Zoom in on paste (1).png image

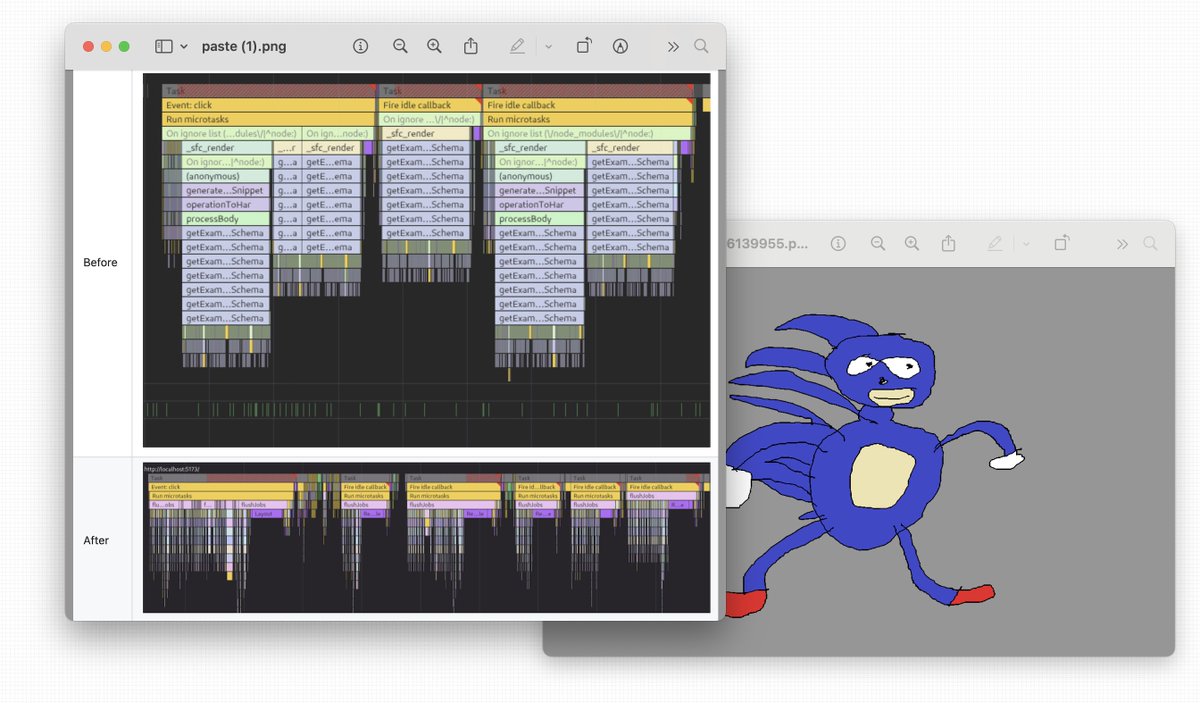click(x=434, y=46)
